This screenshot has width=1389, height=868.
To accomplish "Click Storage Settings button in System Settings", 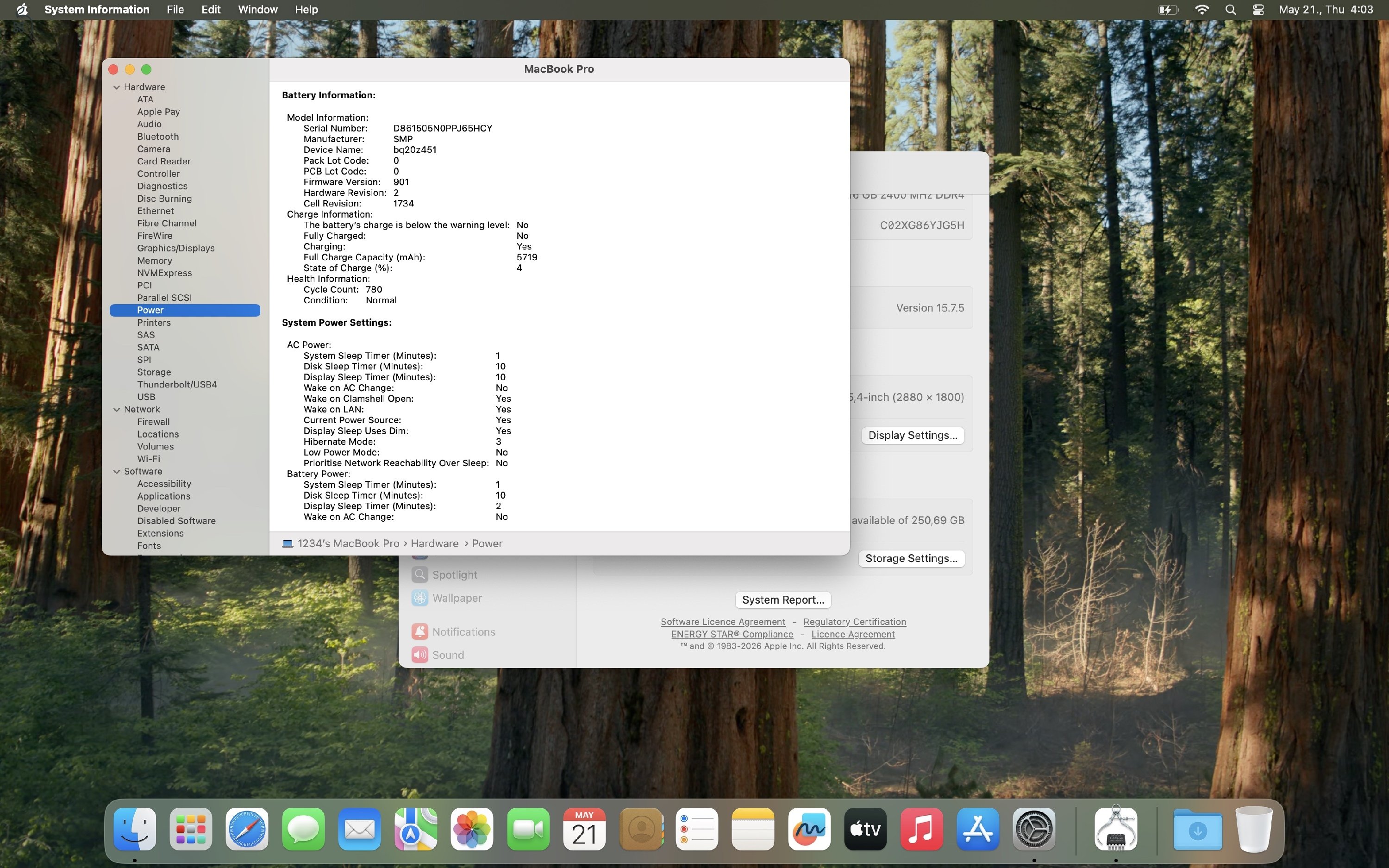I will 911,559.
